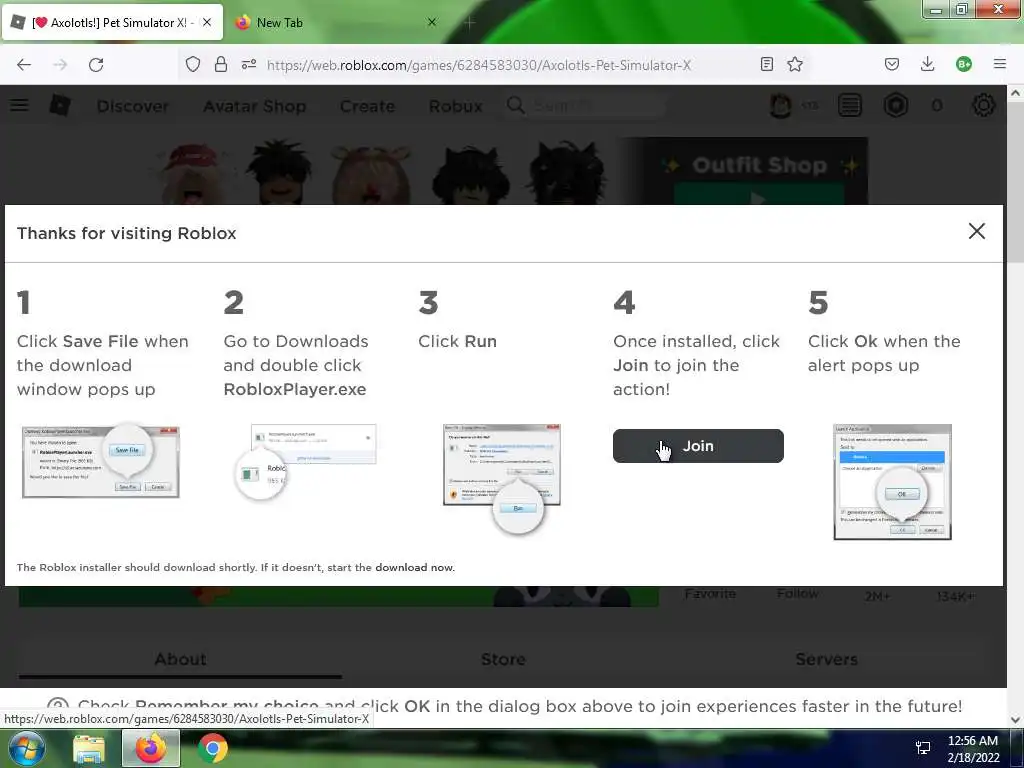Open File Explorer from taskbar

point(89,748)
